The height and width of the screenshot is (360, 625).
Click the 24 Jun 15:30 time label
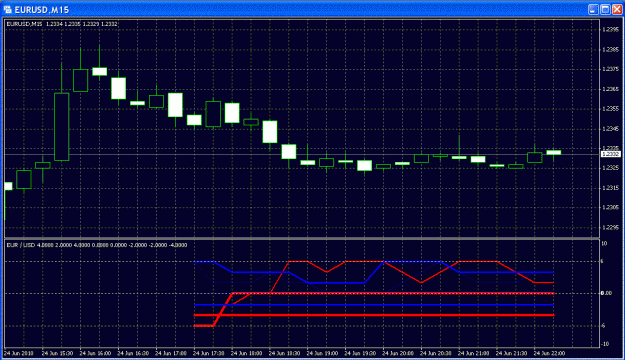tap(57, 353)
